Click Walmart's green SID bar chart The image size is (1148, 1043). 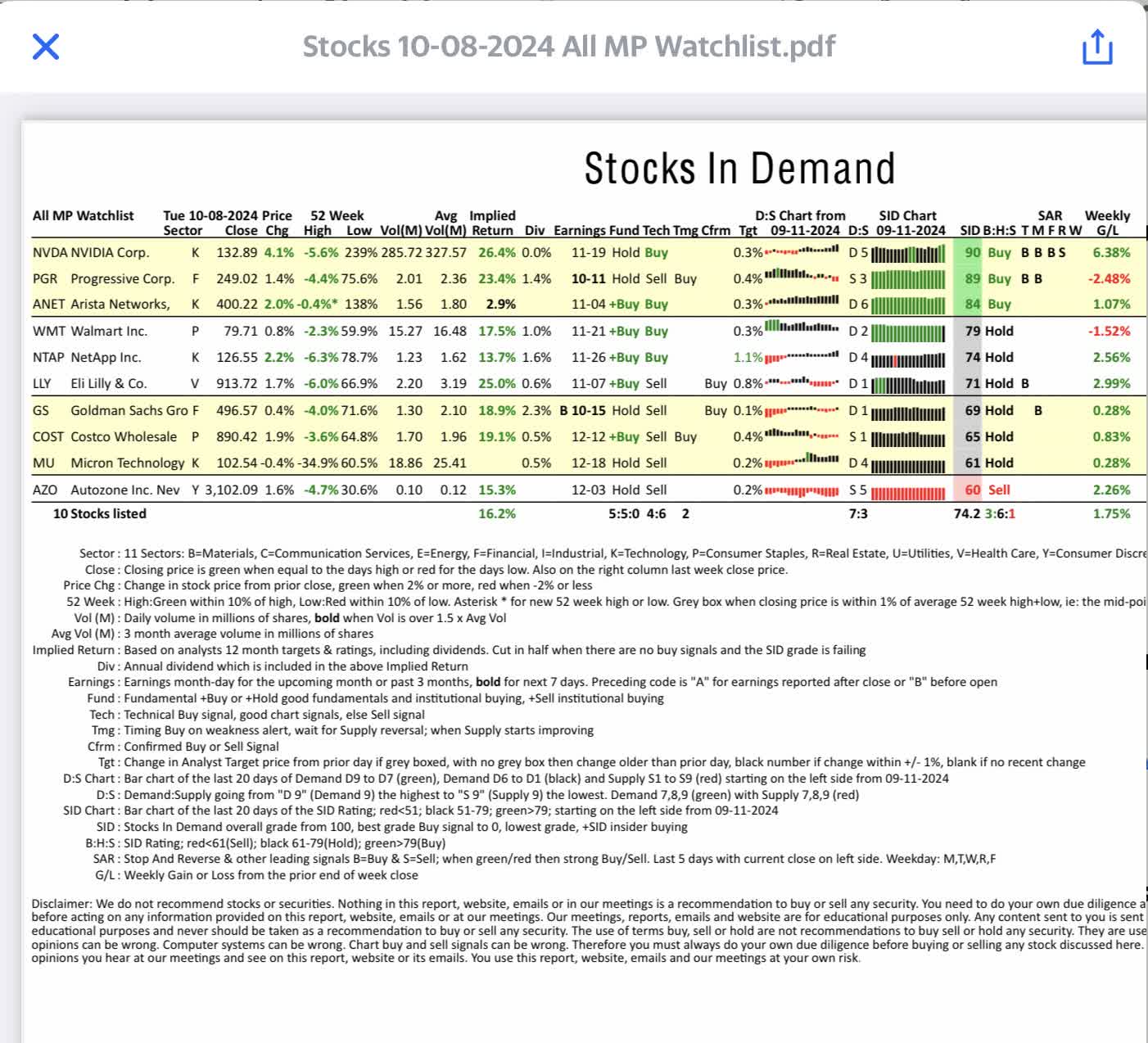(x=908, y=333)
